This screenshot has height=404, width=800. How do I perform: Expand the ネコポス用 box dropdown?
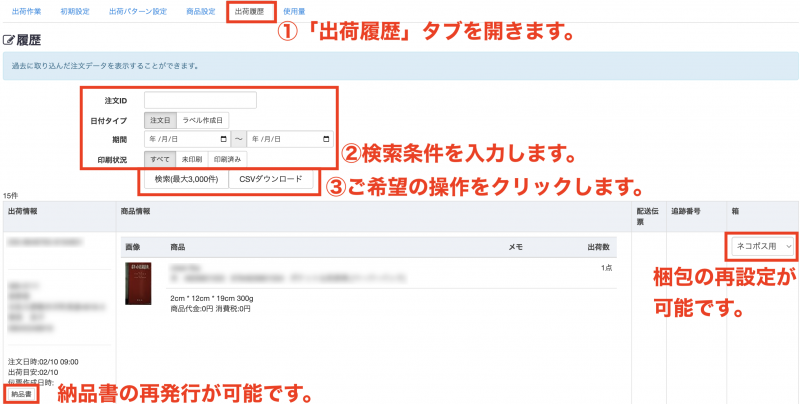point(762,245)
